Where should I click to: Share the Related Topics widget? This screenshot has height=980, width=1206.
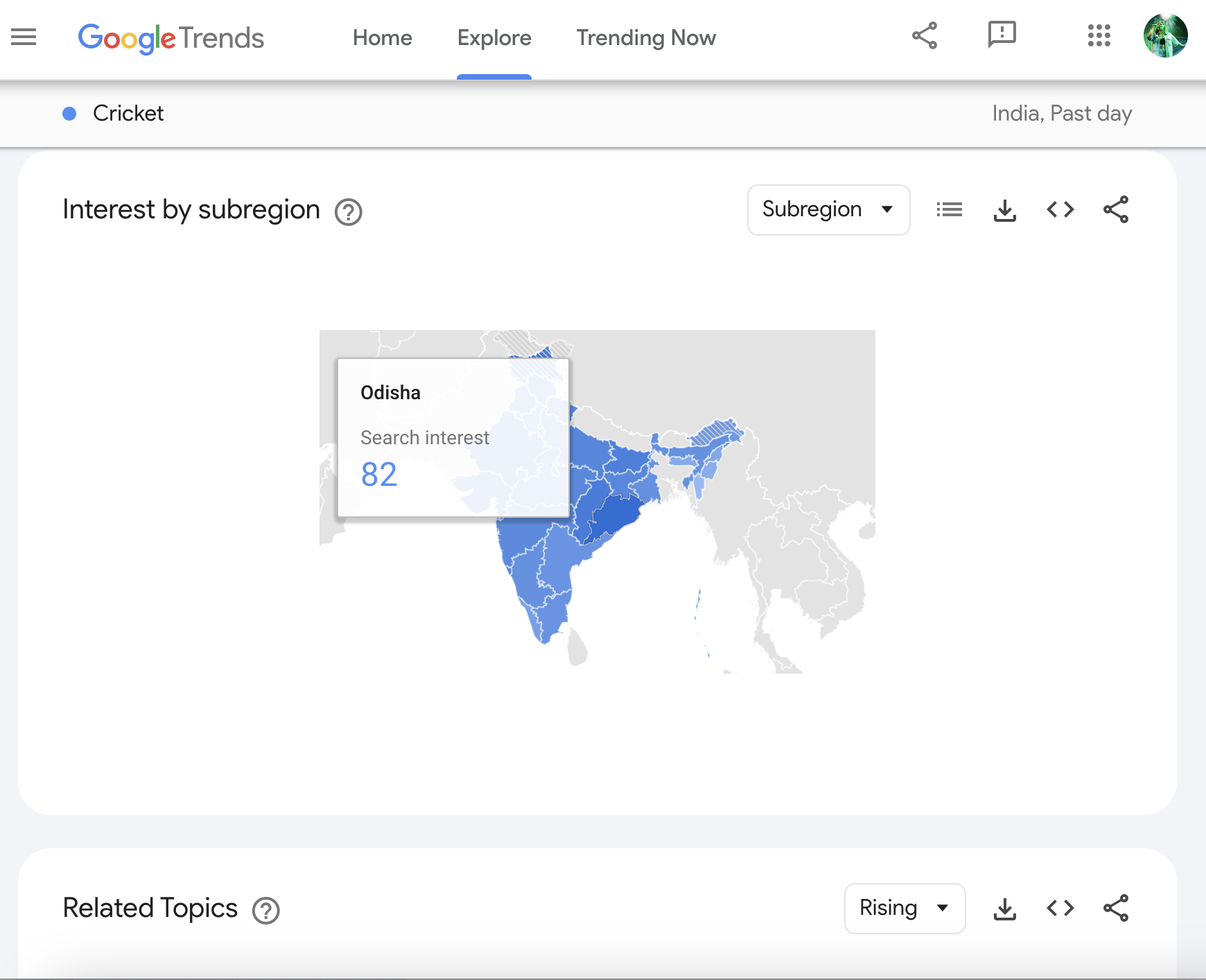(1115, 908)
